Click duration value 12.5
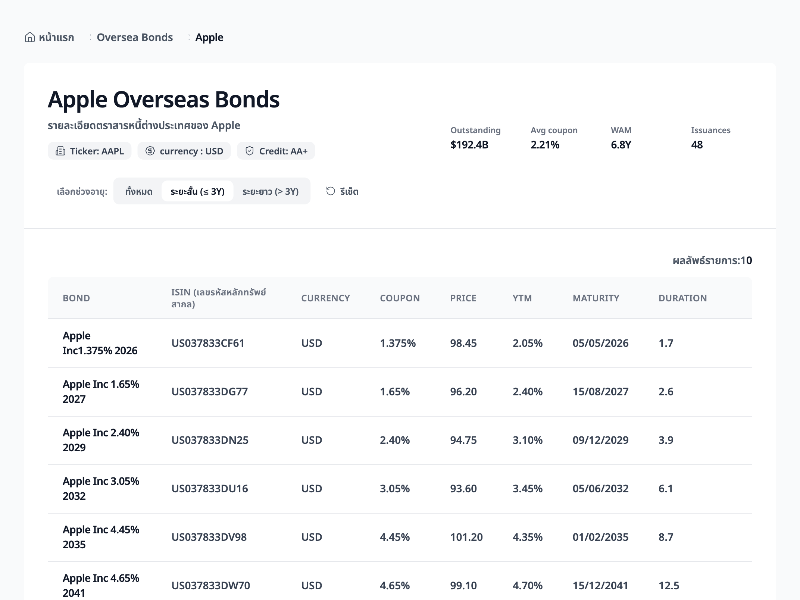This screenshot has width=800, height=600. (x=669, y=585)
